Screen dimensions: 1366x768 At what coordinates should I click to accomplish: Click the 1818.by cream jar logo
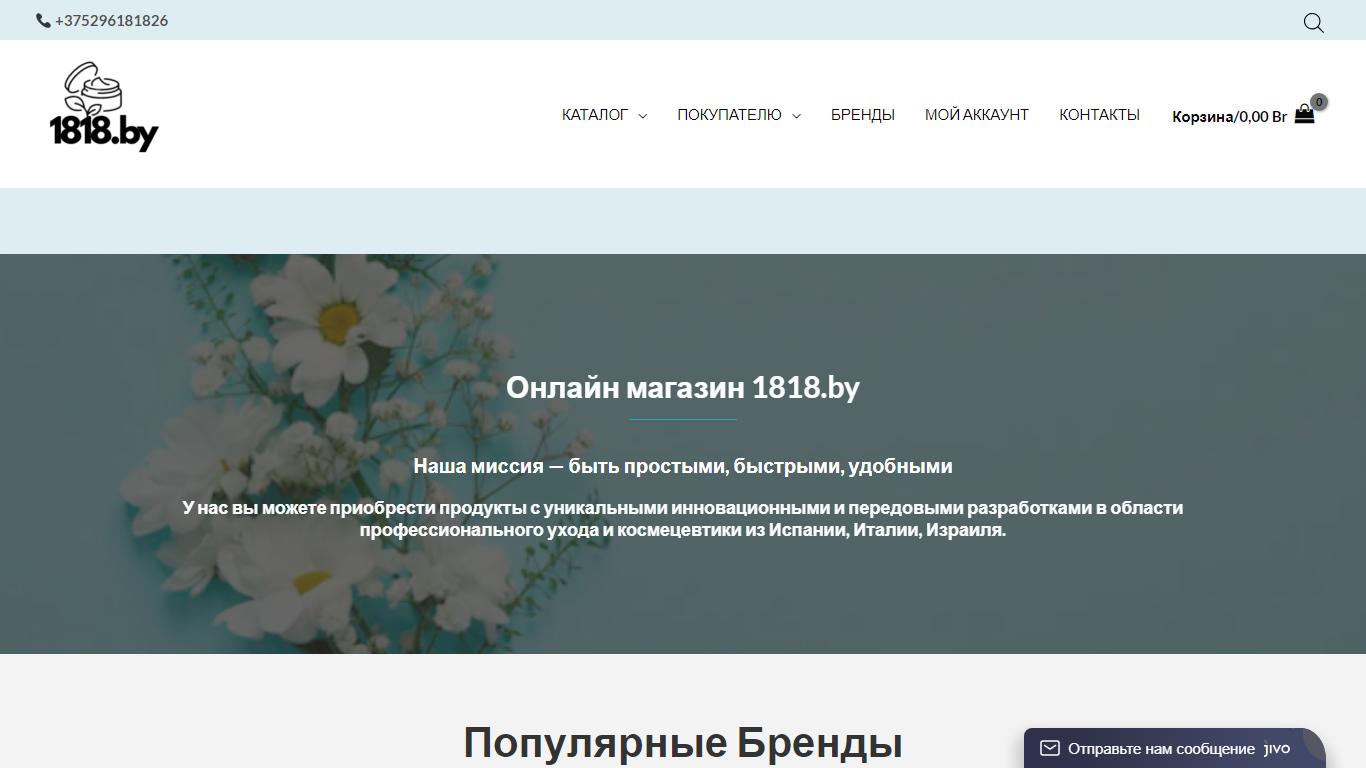(x=104, y=107)
